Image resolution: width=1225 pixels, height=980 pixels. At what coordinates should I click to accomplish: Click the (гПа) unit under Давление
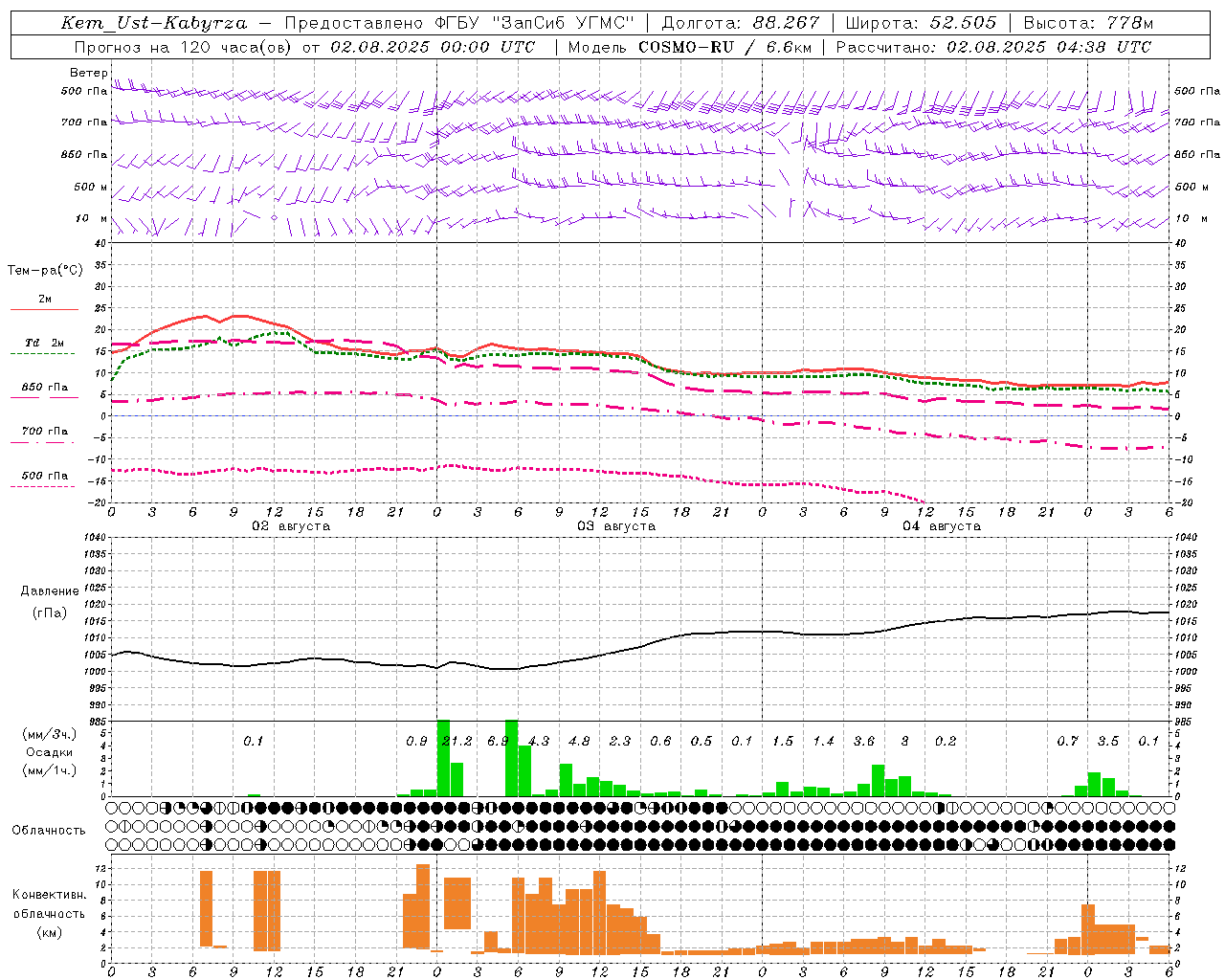pos(50,613)
